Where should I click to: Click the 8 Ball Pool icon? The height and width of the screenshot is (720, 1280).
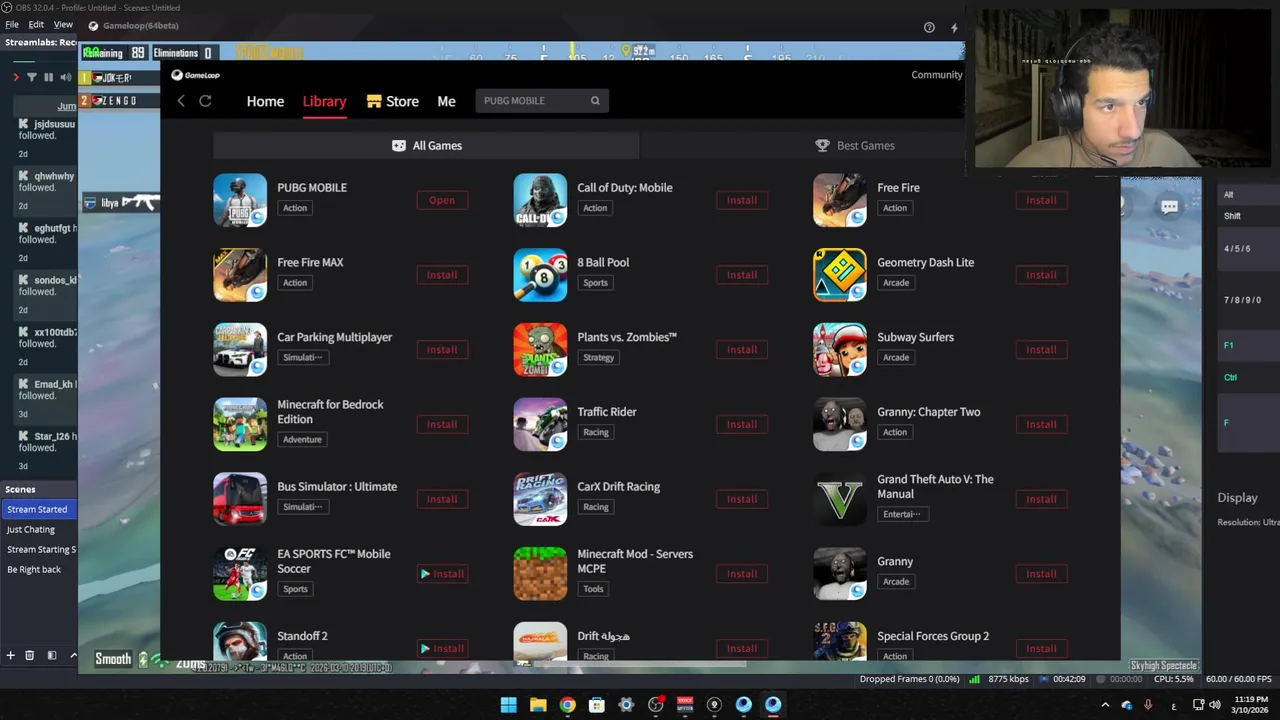point(540,275)
